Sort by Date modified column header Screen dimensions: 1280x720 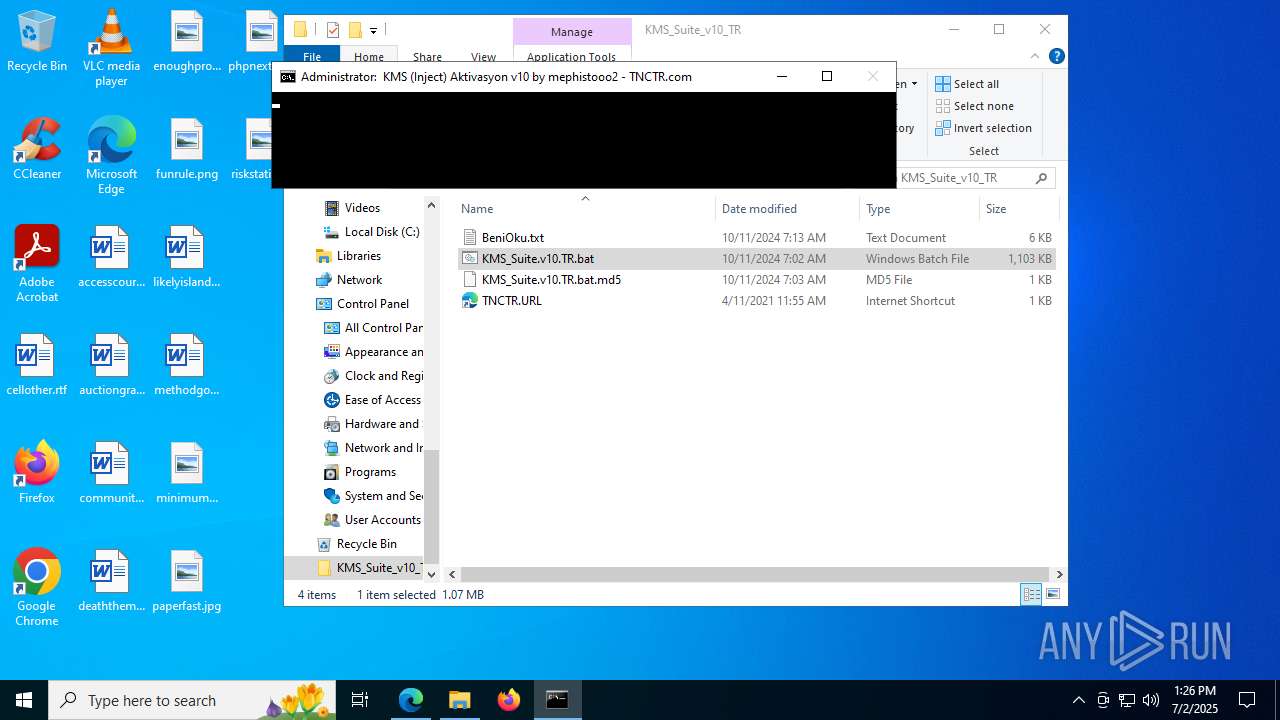pos(788,208)
